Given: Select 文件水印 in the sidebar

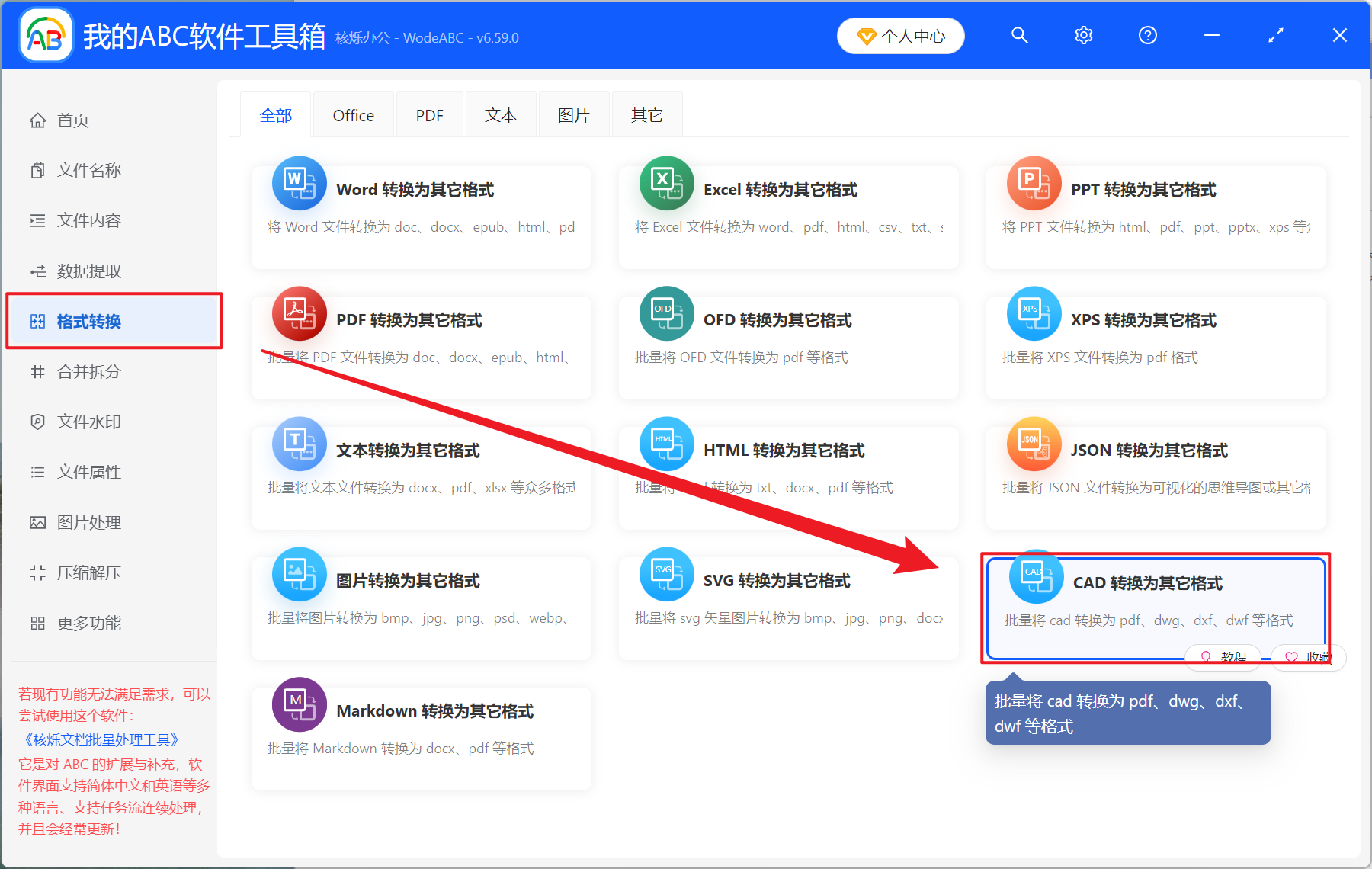Looking at the screenshot, I should (x=88, y=422).
